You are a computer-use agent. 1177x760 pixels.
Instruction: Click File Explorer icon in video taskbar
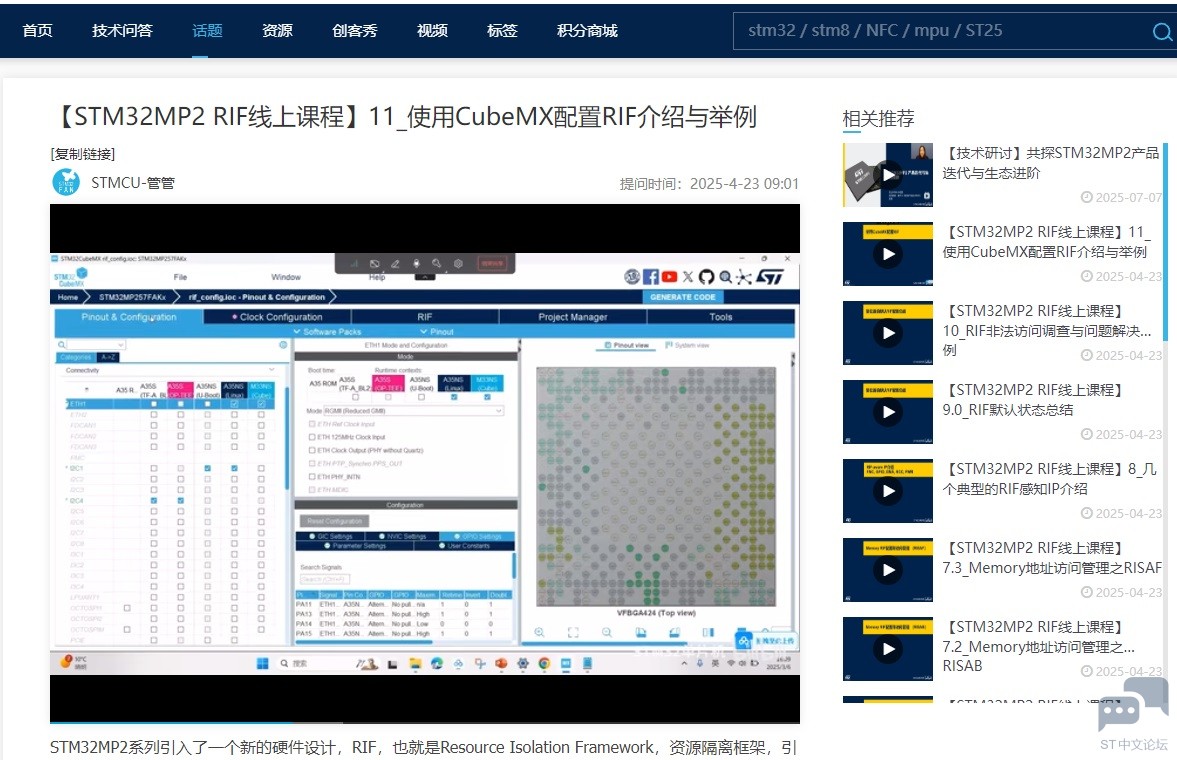415,663
